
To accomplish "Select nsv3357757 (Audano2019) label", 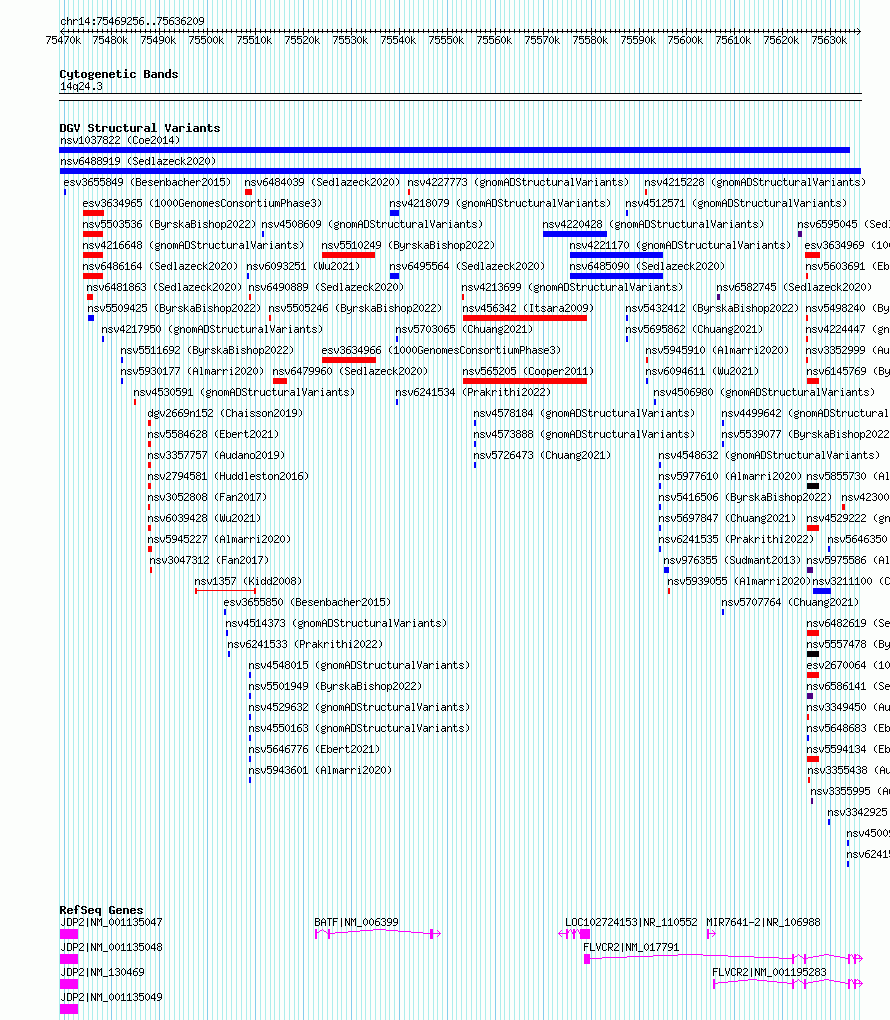I will pyautogui.click(x=216, y=455).
